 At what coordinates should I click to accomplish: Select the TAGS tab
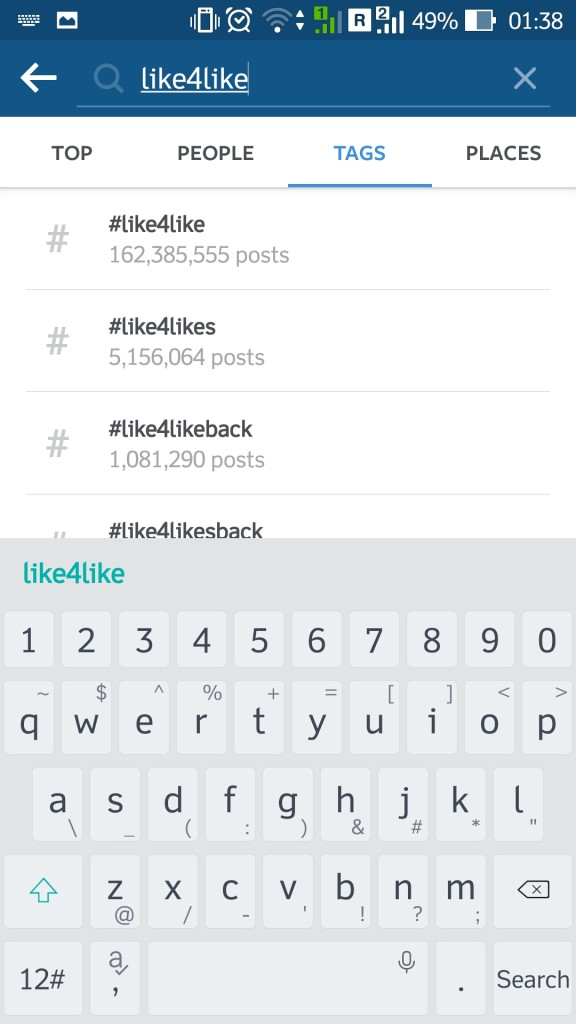tap(360, 153)
